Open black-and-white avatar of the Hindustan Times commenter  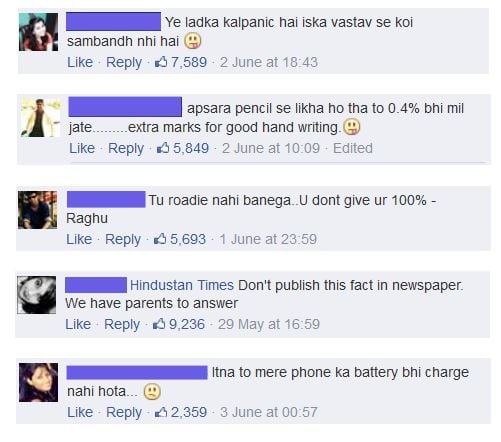tap(37, 295)
